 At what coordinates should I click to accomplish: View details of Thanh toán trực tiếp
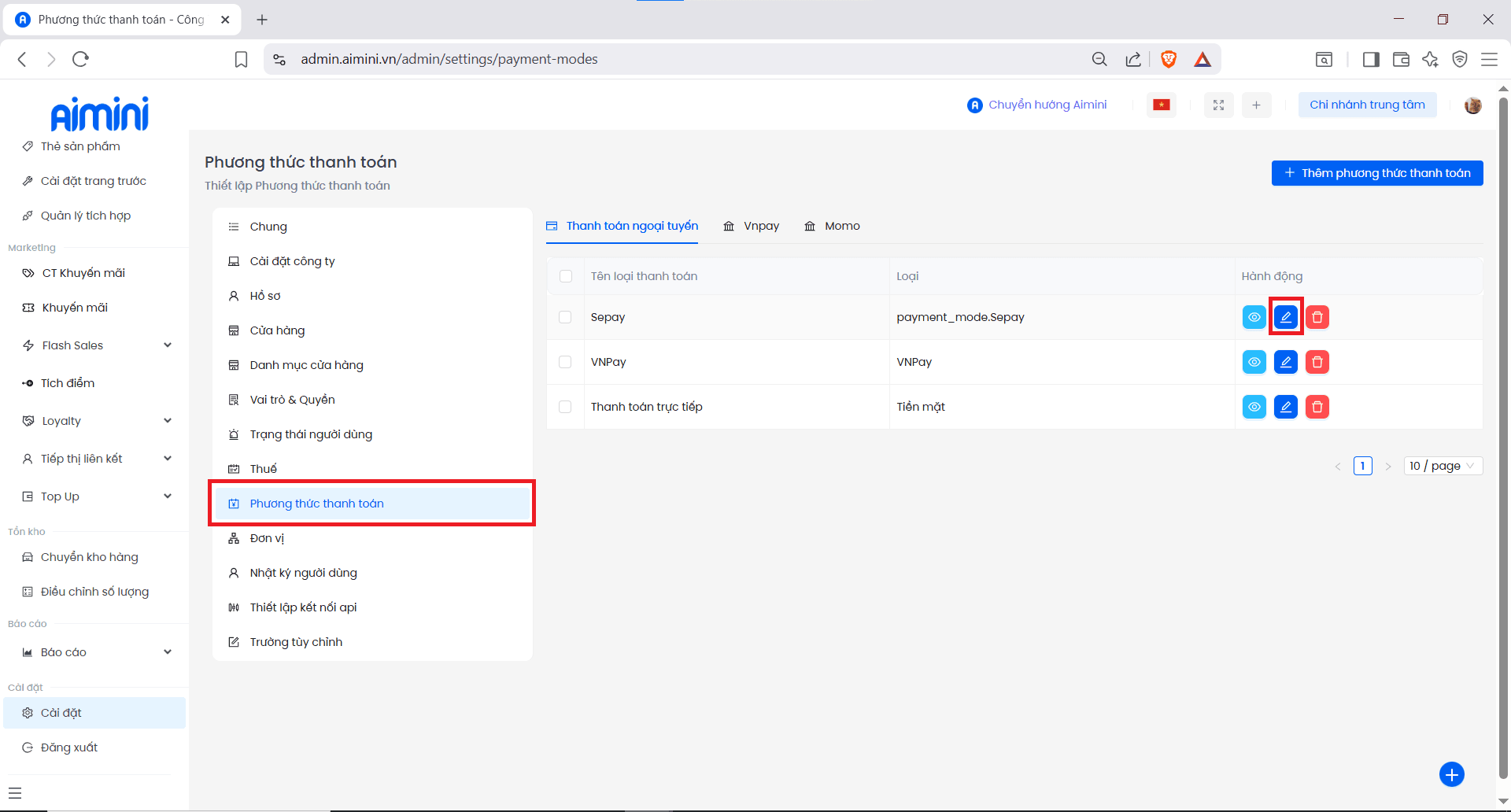point(1254,407)
